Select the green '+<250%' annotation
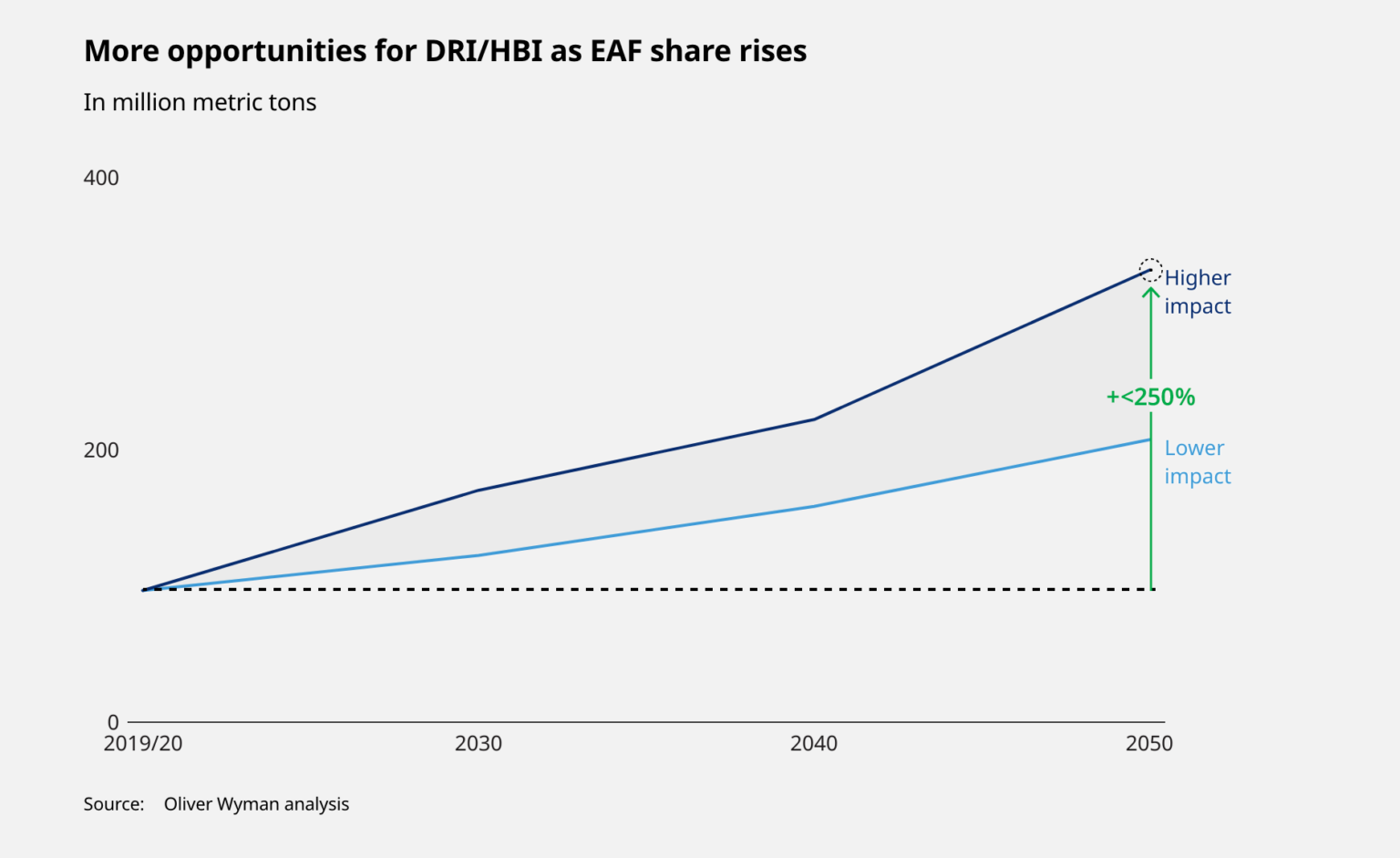Viewport: 1400px width, 858px height. 1150,397
